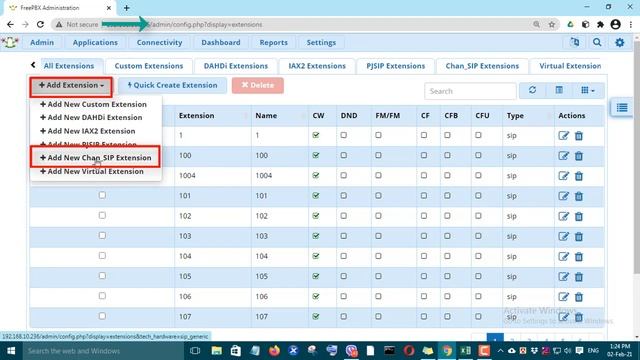Toggle CFB checkbox for extension 104
This screenshot has width=640, height=360.
click(447, 256)
